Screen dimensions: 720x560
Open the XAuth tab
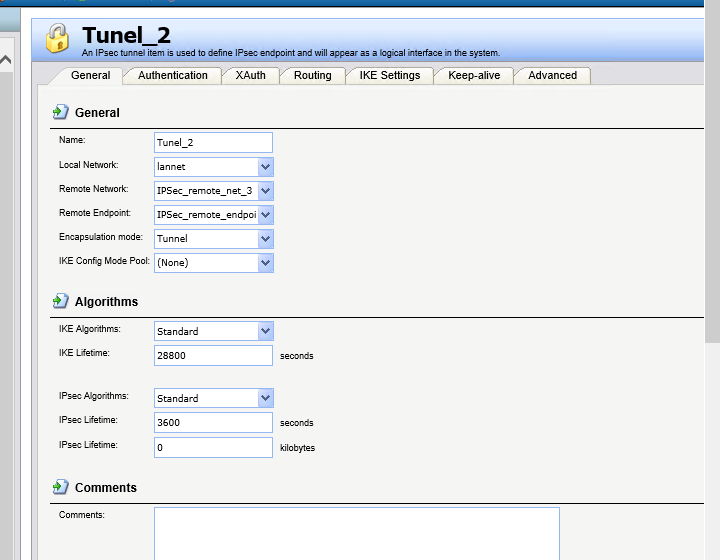click(250, 75)
